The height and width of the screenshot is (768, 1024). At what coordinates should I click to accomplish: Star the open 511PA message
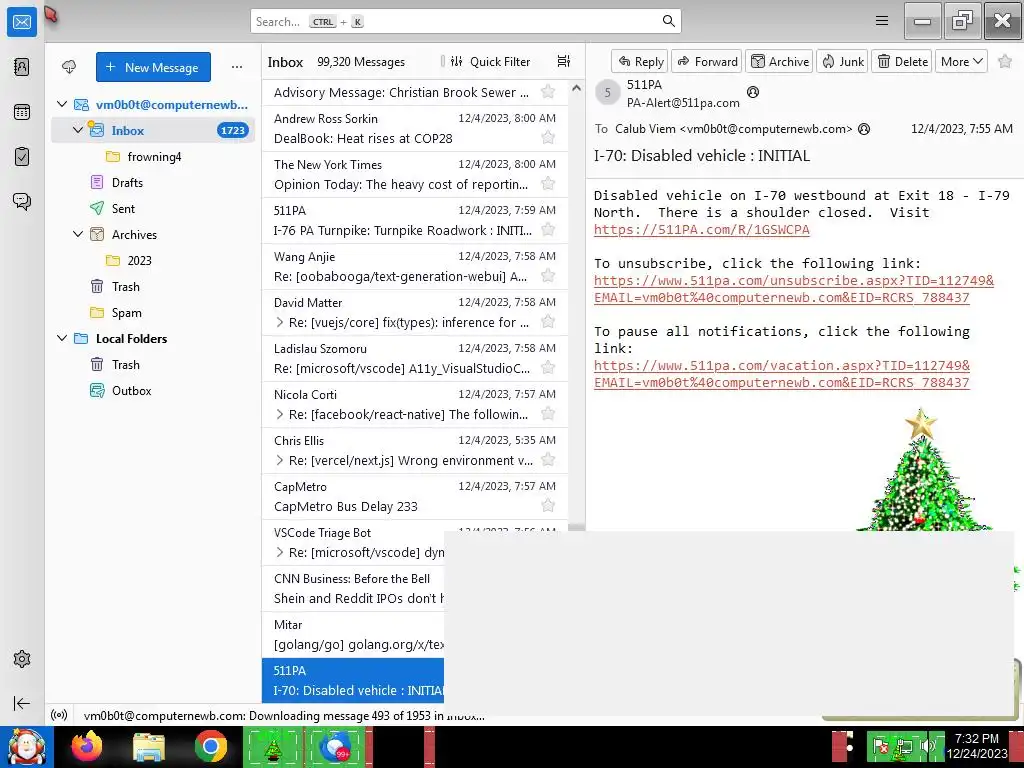click(x=1005, y=61)
